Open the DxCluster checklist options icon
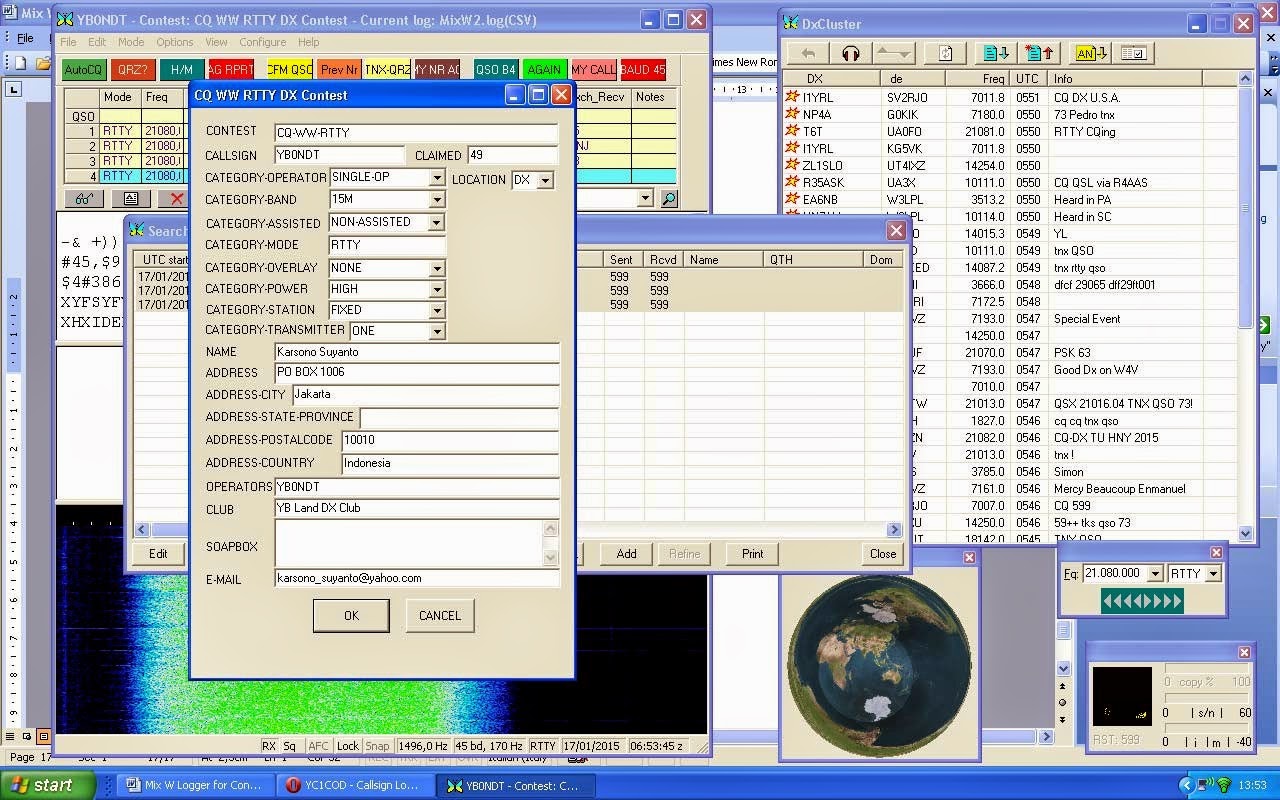Viewport: 1280px width, 800px height. (x=1133, y=54)
